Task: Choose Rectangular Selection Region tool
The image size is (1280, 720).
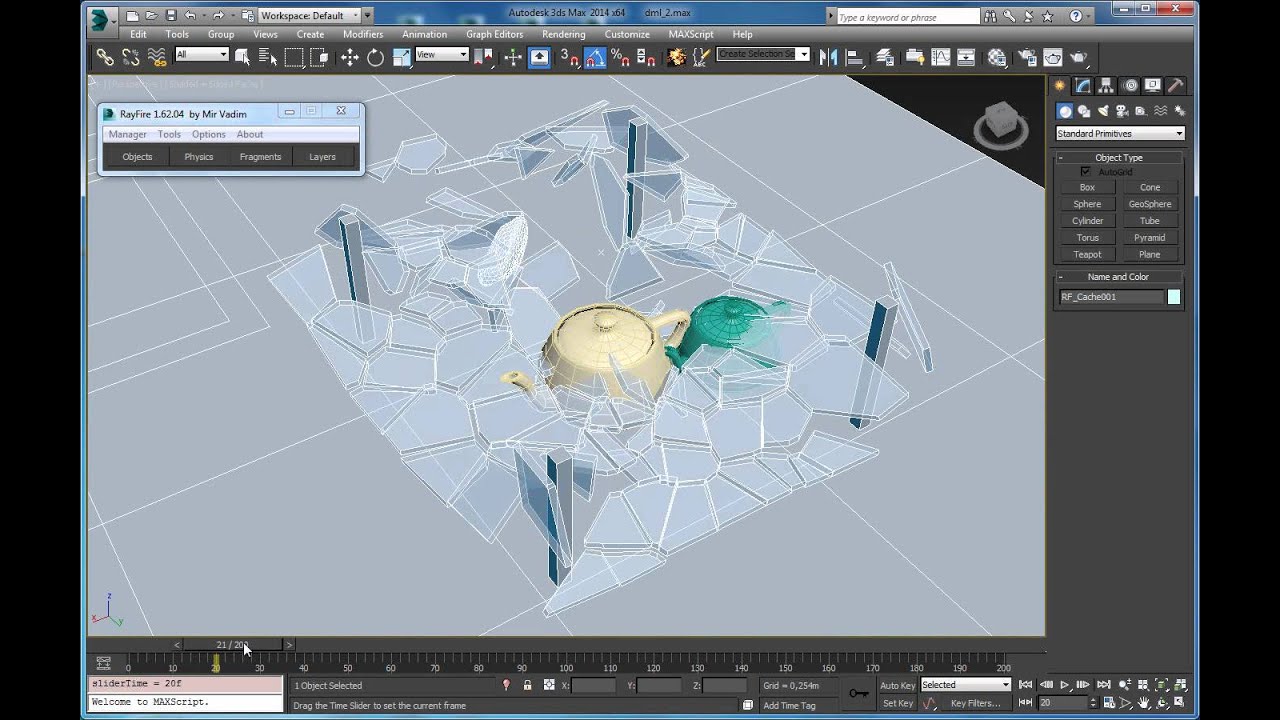Action: pyautogui.click(x=293, y=57)
